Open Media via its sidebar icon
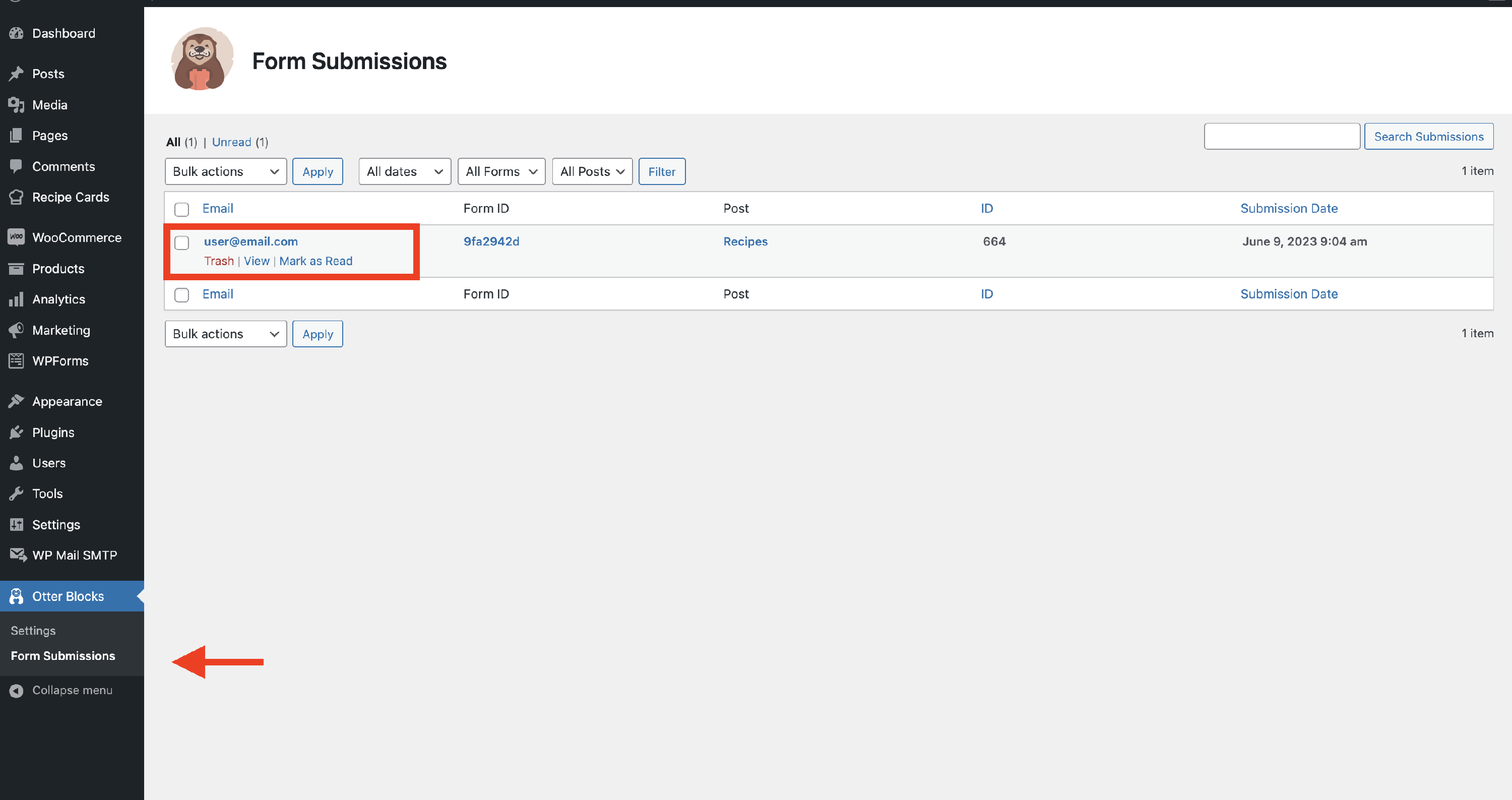1512x800 pixels. (x=17, y=105)
